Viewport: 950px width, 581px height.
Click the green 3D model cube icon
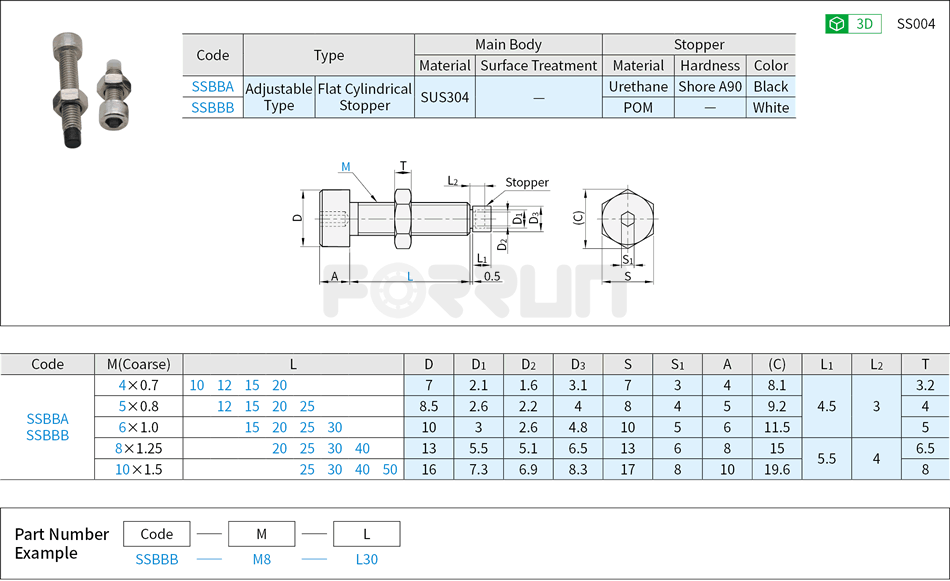point(836,22)
